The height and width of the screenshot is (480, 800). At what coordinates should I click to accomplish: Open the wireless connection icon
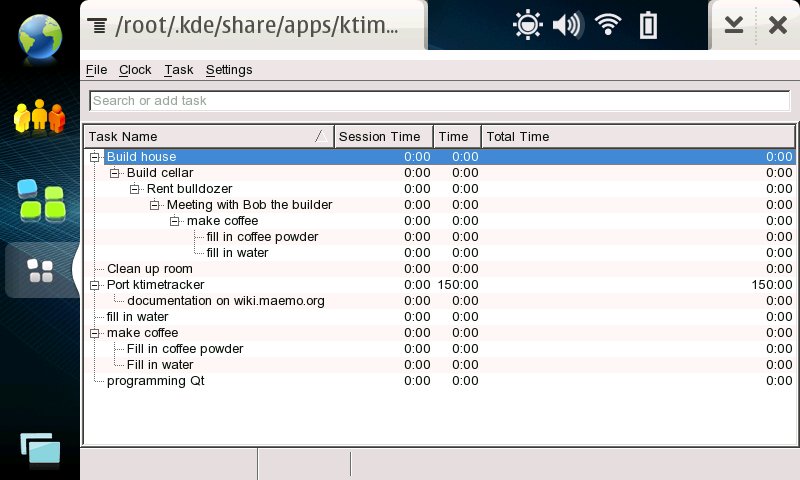tap(608, 25)
